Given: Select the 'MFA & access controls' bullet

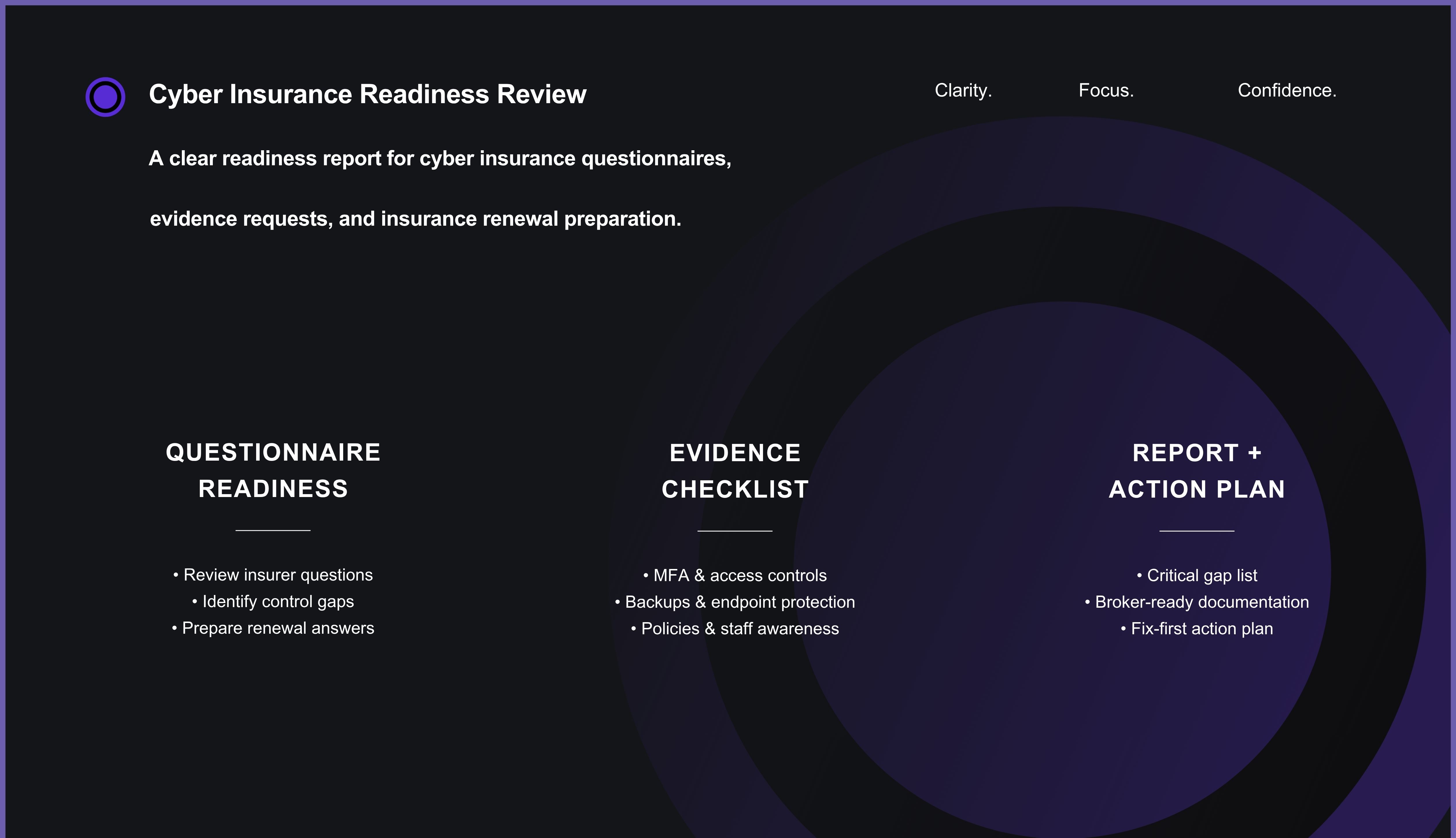Looking at the screenshot, I should (x=735, y=576).
